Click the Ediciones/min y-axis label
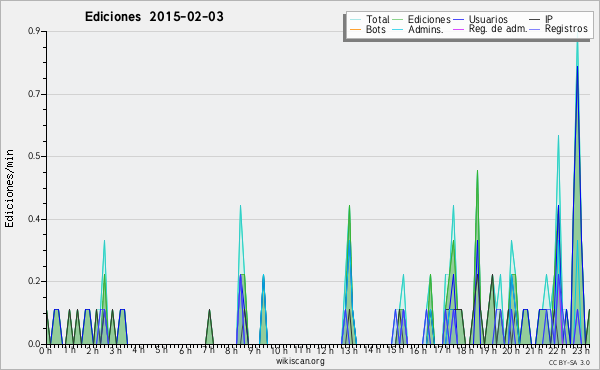The image size is (600, 370). point(9,188)
